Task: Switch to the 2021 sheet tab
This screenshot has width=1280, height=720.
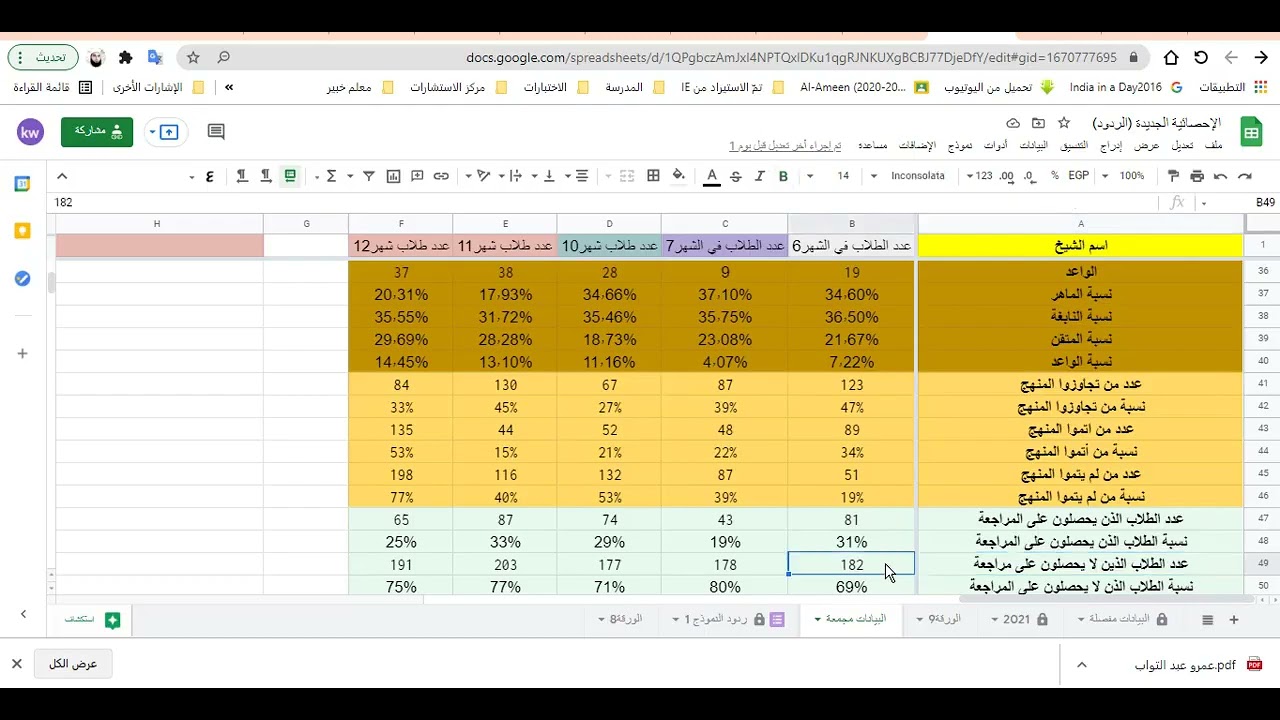Action: 1022,619
